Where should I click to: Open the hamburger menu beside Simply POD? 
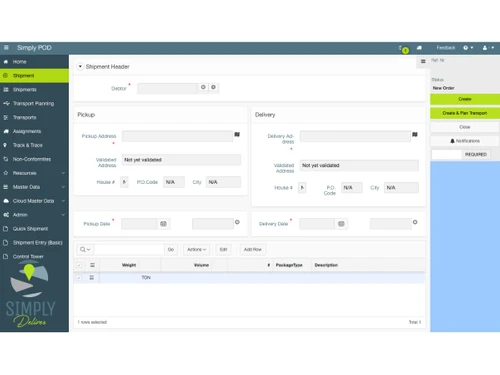click(6, 48)
